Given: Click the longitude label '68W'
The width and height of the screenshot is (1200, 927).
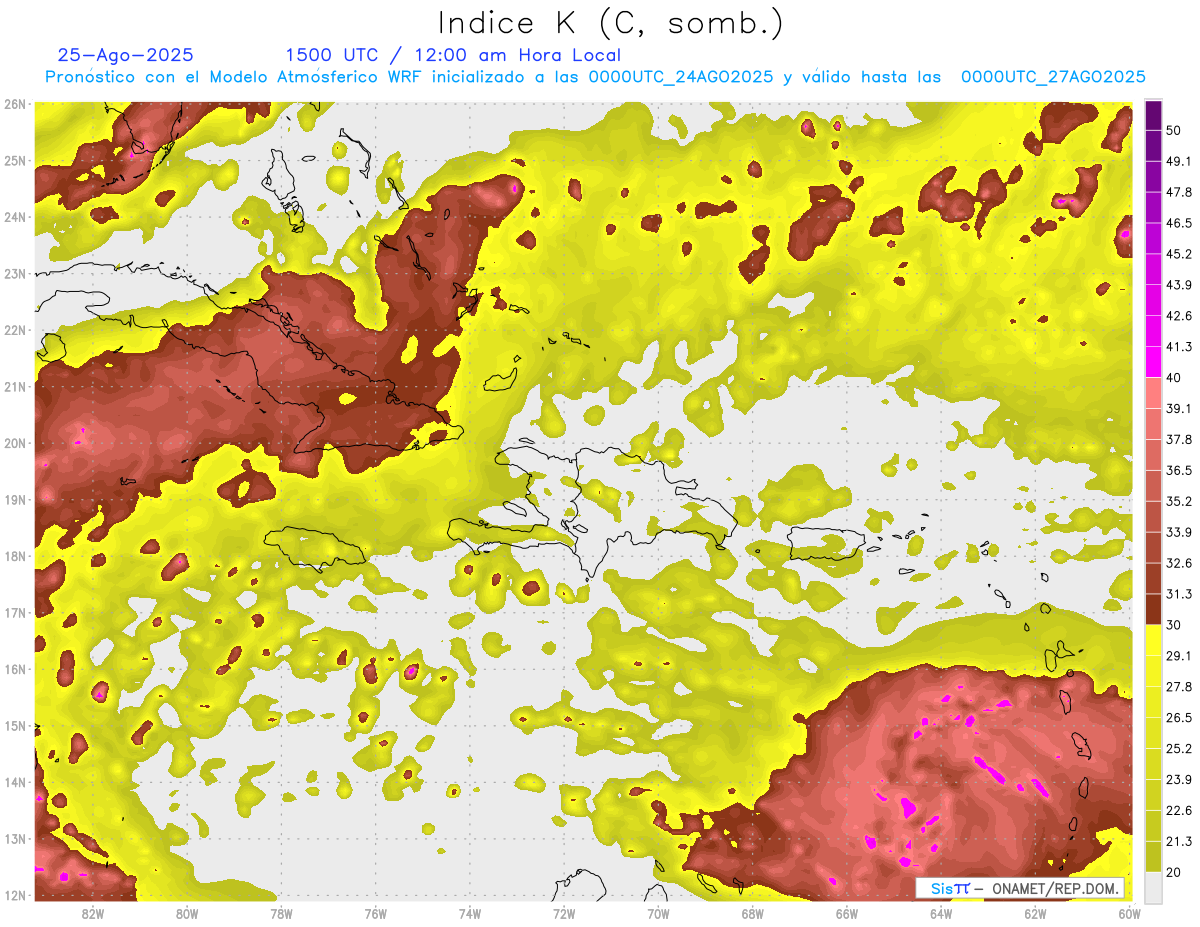Looking at the screenshot, I should [x=752, y=913].
